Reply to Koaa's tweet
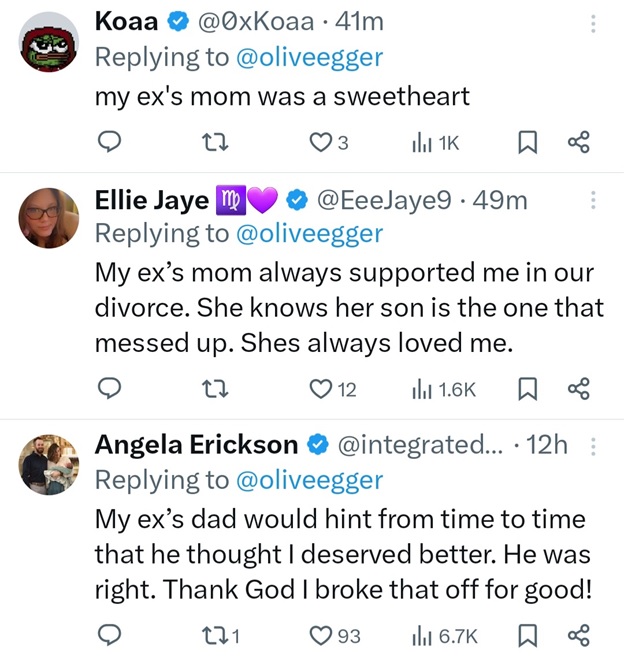Image resolution: width=624 pixels, height=660 pixels. (110, 143)
